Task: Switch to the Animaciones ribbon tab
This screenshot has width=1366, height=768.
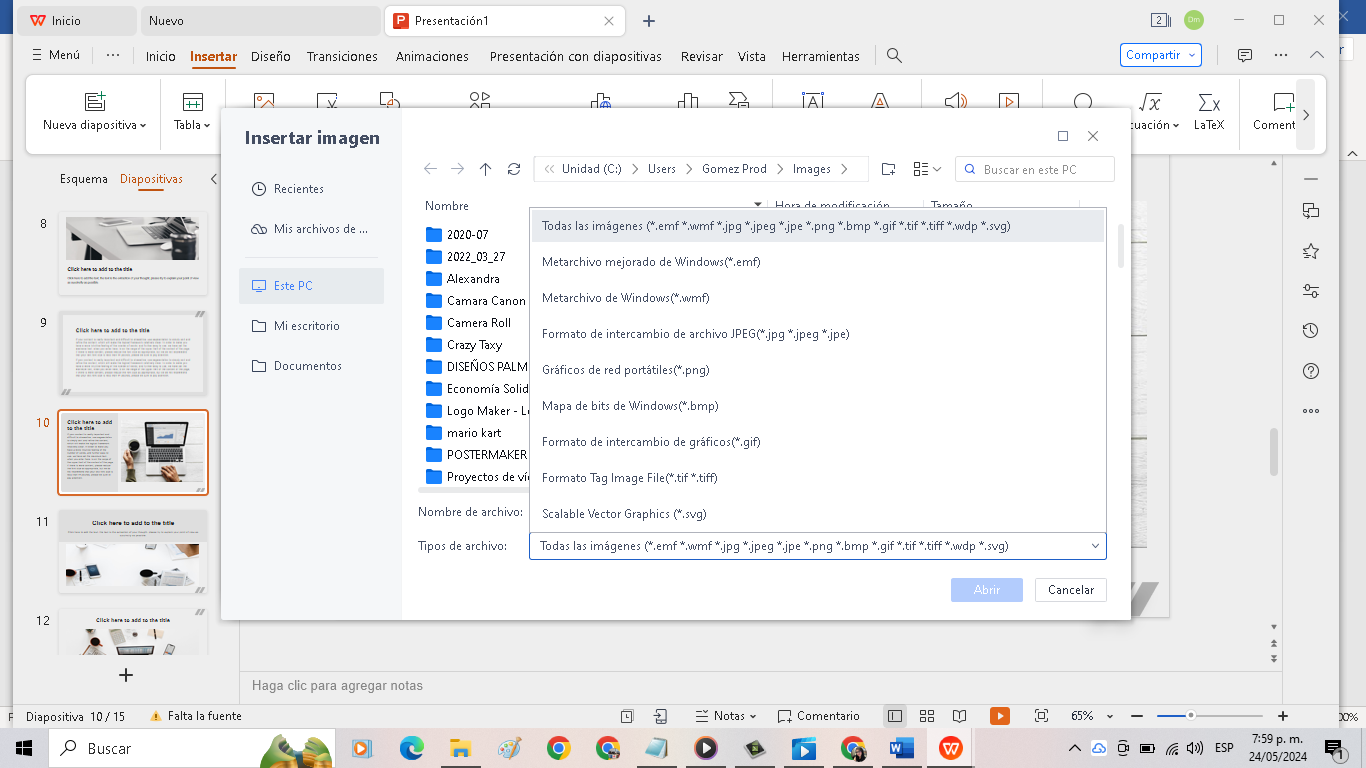Action: 432,56
